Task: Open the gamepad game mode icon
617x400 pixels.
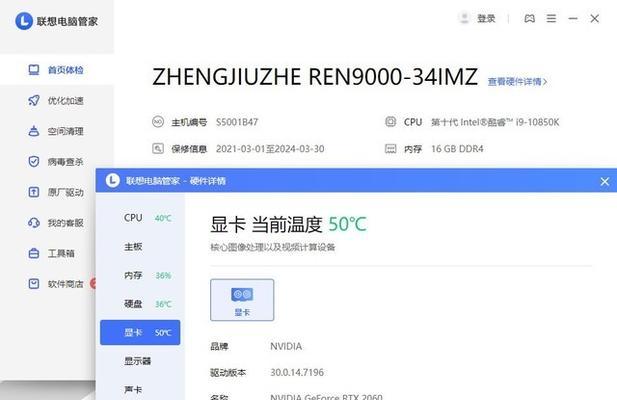Action: click(530, 18)
